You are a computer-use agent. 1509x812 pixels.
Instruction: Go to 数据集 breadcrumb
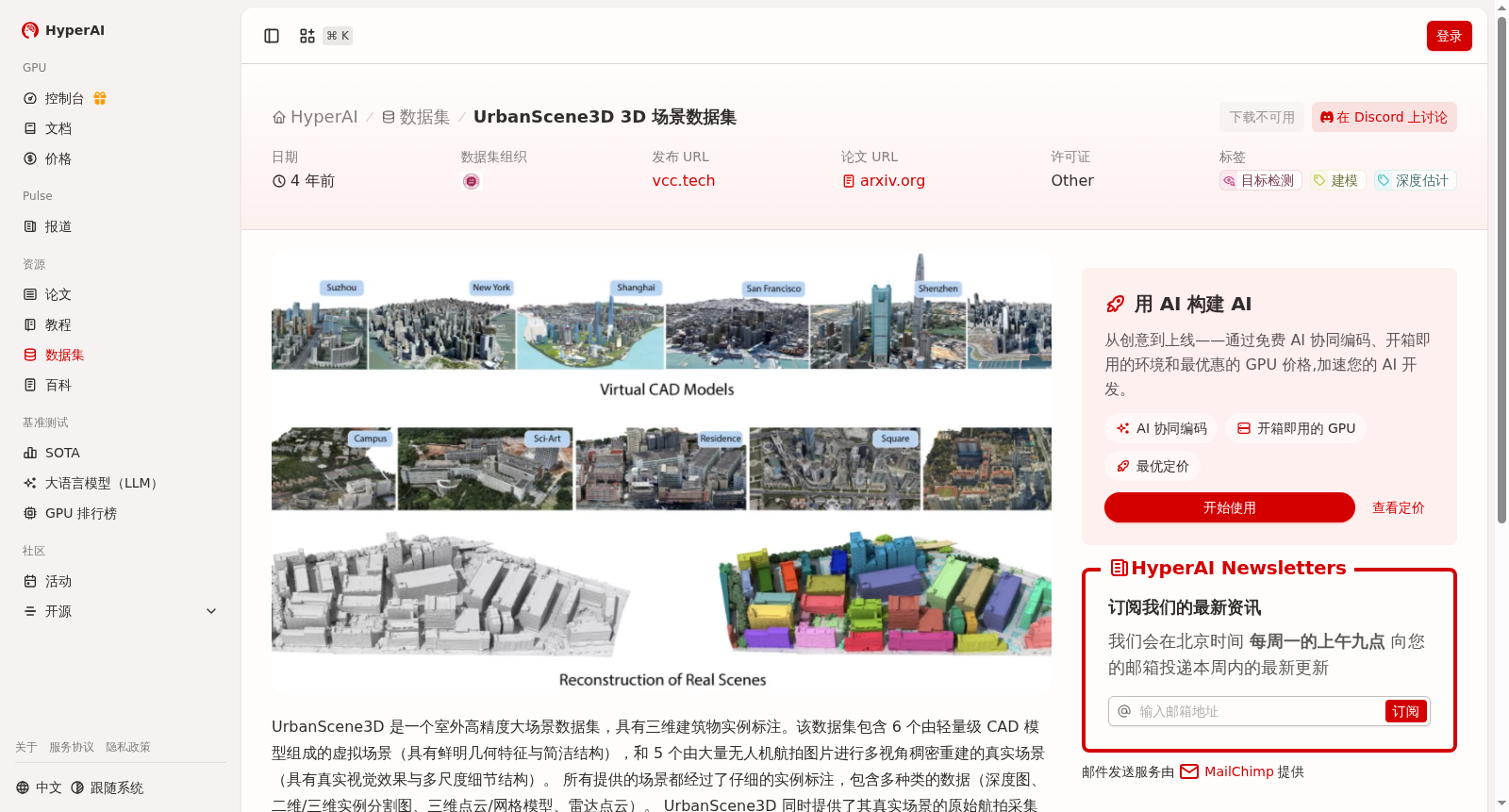click(416, 117)
